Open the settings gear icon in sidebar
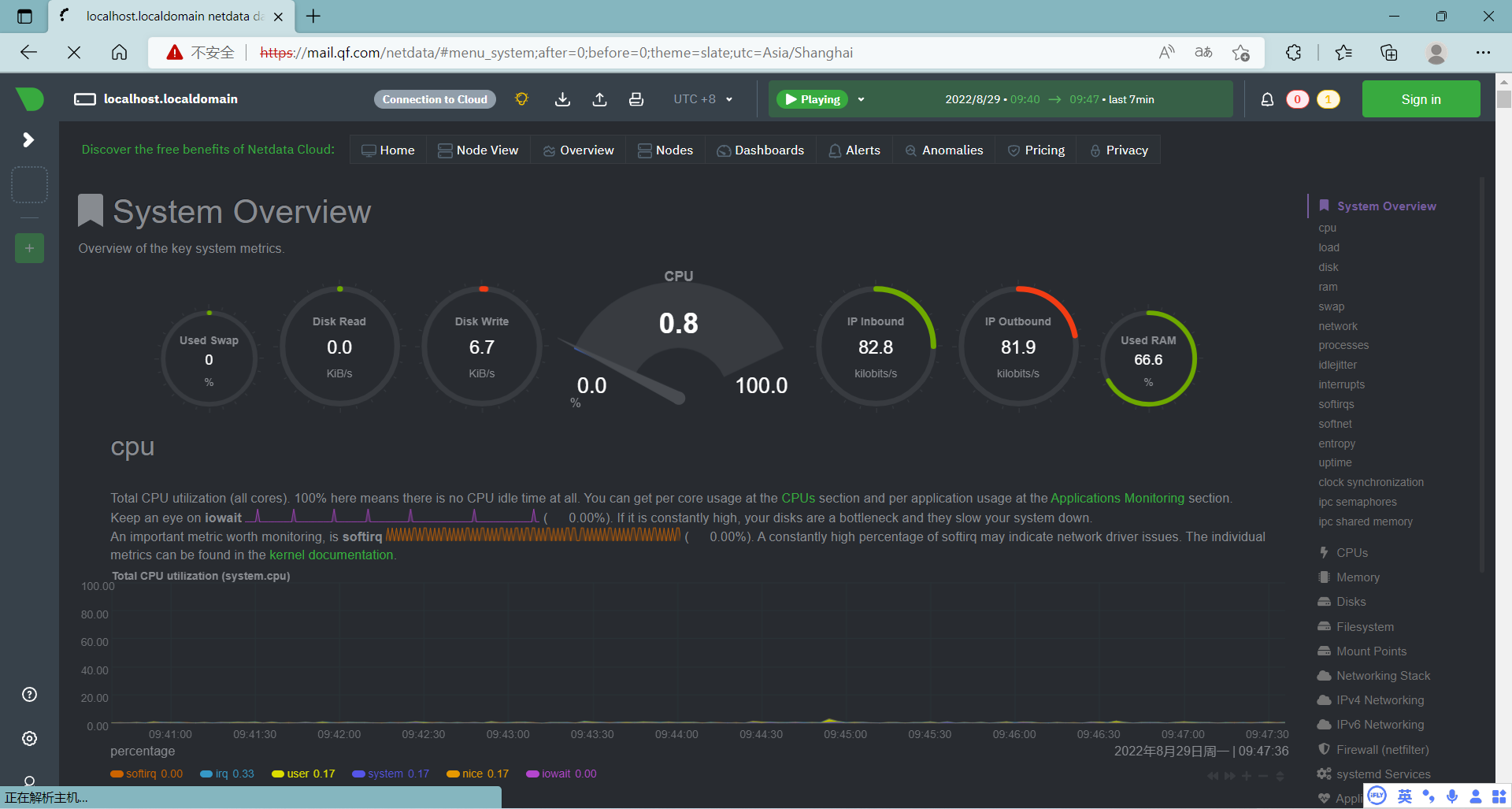The height and width of the screenshot is (809, 1512). (x=29, y=738)
